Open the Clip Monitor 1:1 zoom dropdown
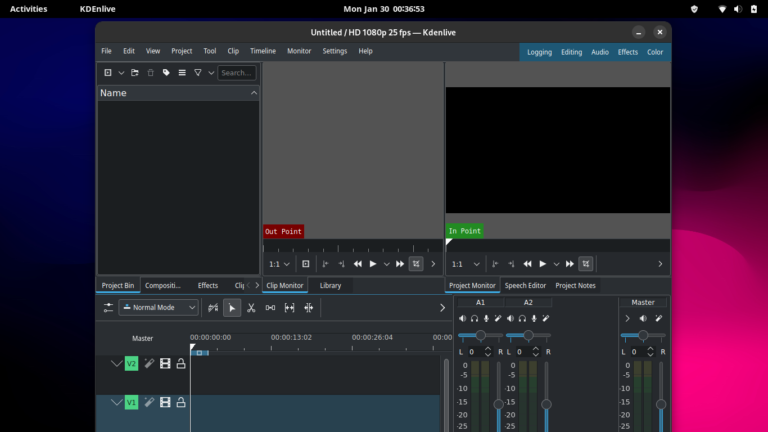 tap(279, 264)
